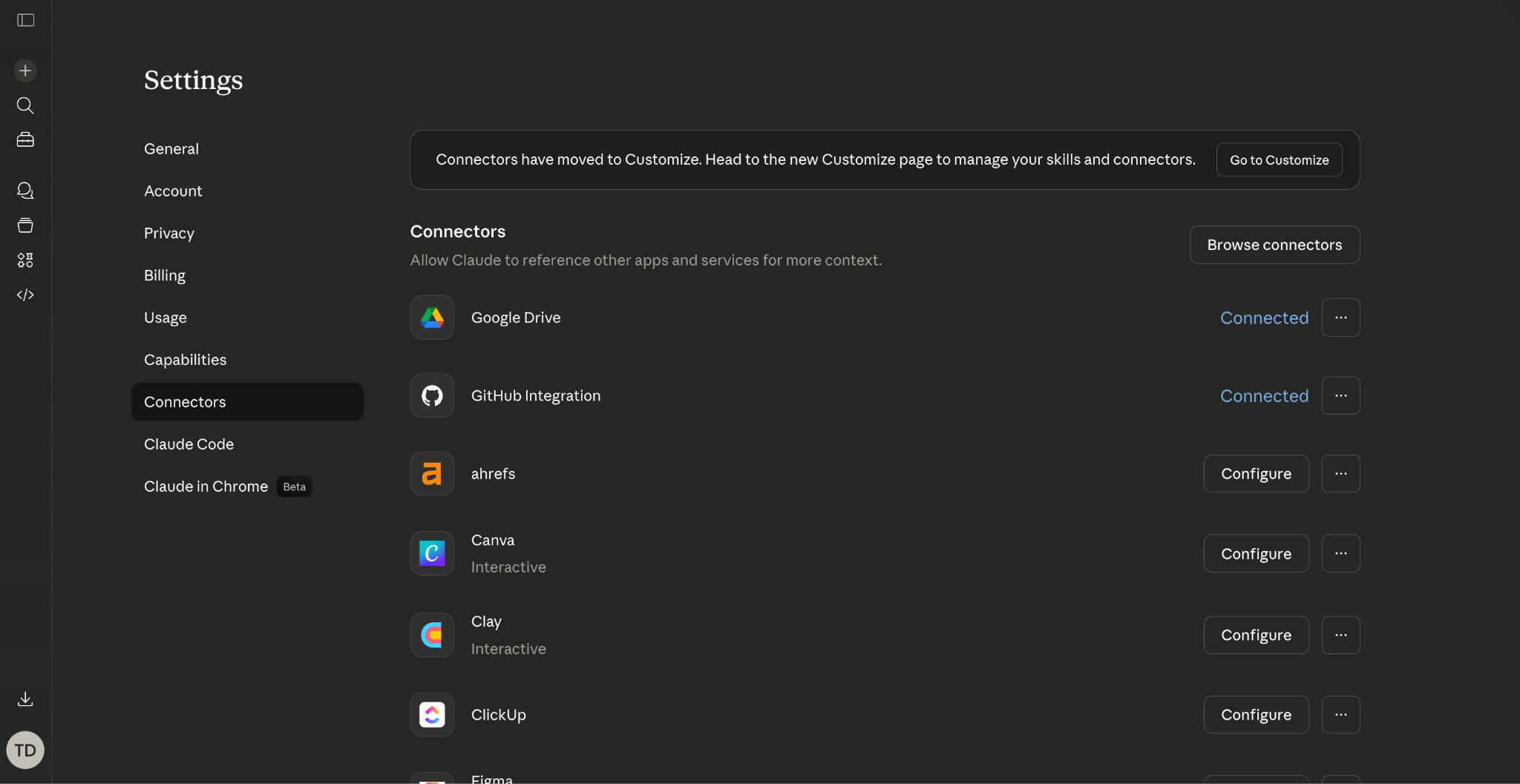
Task: Open Browse connectors
Action: pos(1274,244)
